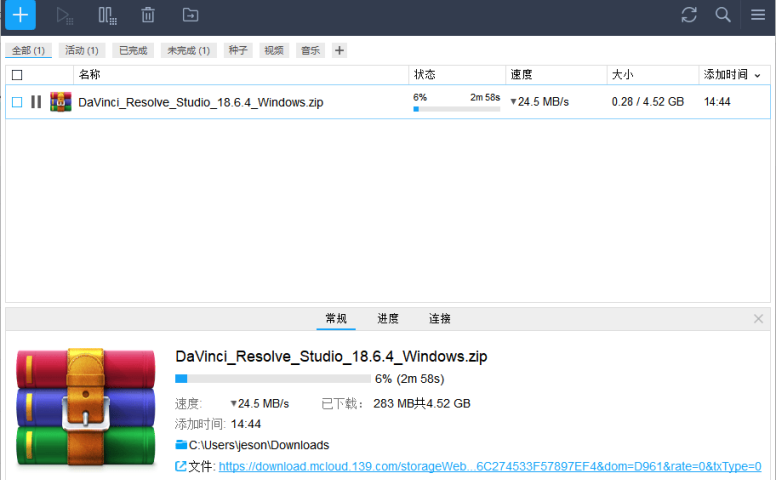Screen dimensions: 776x480
Task: Sort by the 大小 column header
Action: coord(653,75)
